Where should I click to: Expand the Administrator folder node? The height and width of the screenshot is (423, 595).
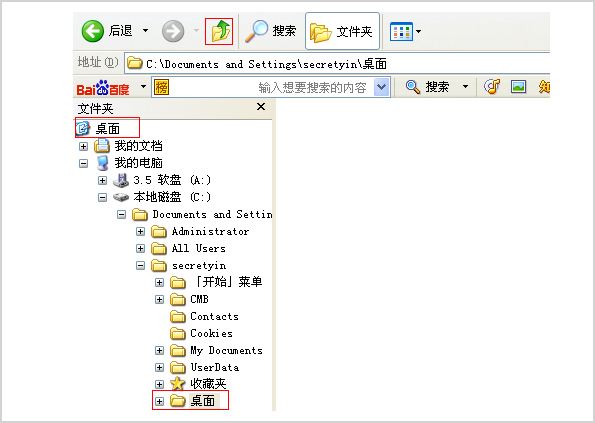140,231
